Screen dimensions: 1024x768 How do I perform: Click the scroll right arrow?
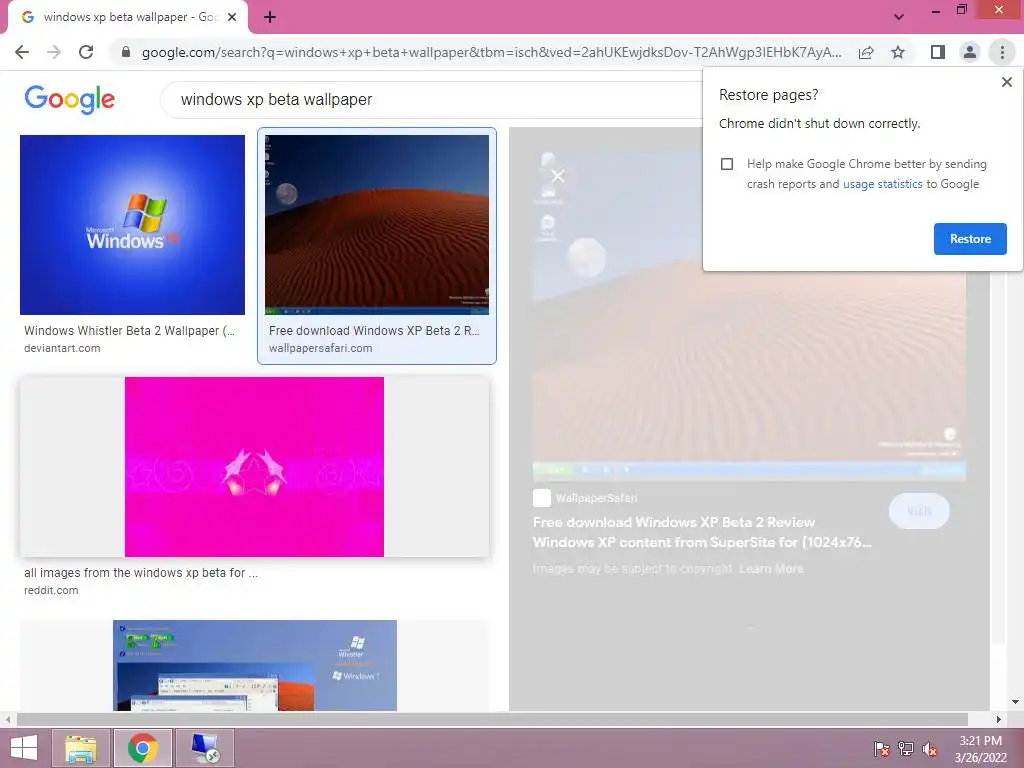tap(999, 719)
